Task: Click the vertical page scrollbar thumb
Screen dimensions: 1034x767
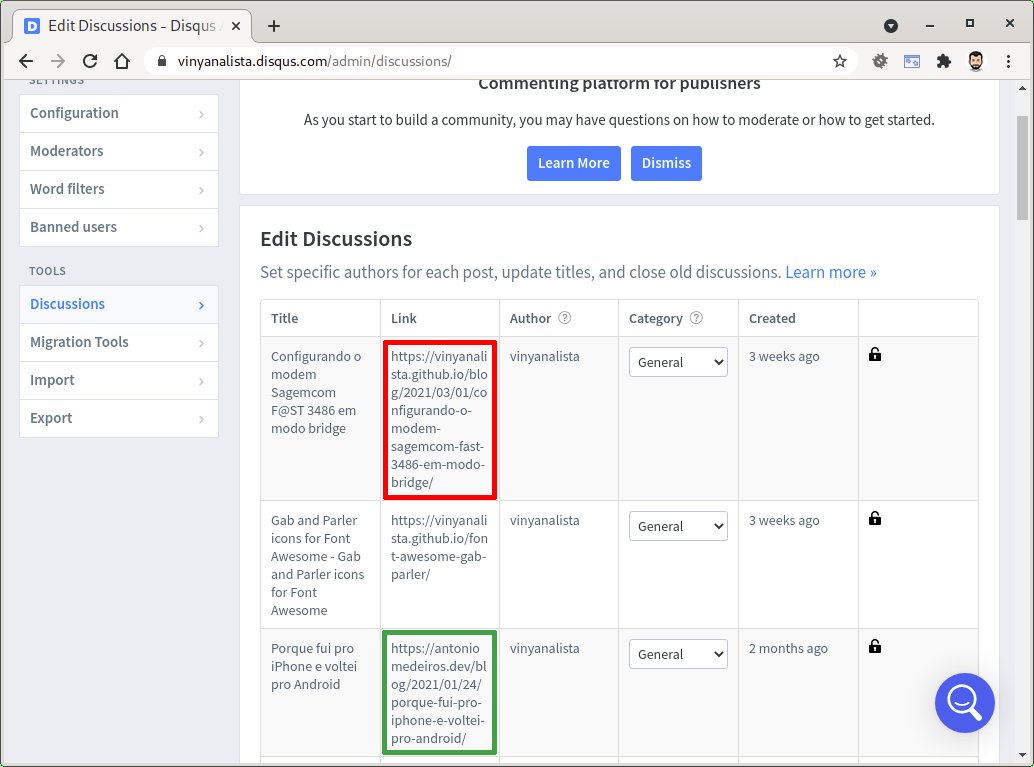Action: click(1022, 168)
